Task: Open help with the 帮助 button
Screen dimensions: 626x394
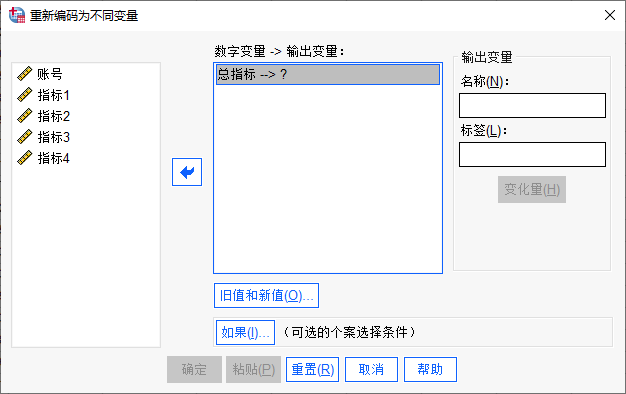Action: coord(430,369)
